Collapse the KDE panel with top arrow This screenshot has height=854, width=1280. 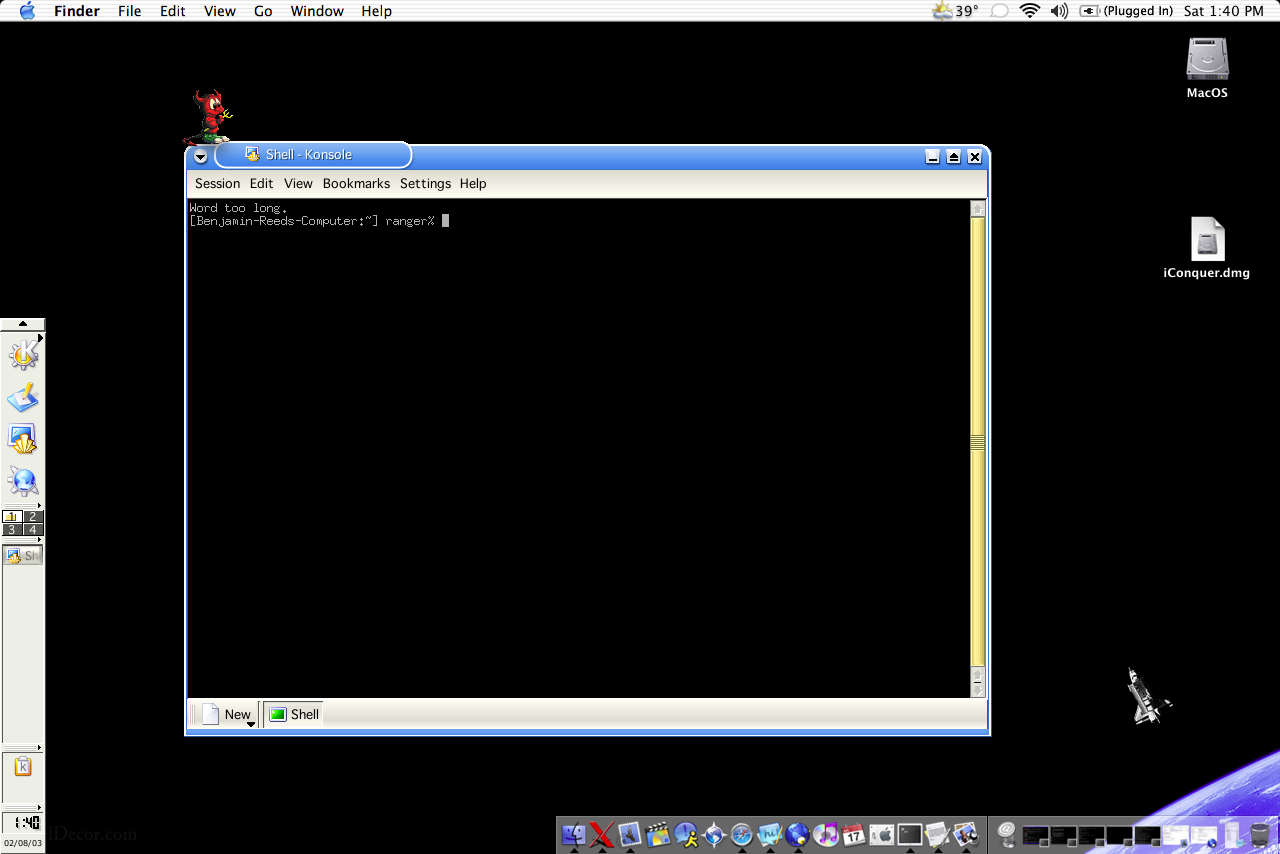click(22, 324)
